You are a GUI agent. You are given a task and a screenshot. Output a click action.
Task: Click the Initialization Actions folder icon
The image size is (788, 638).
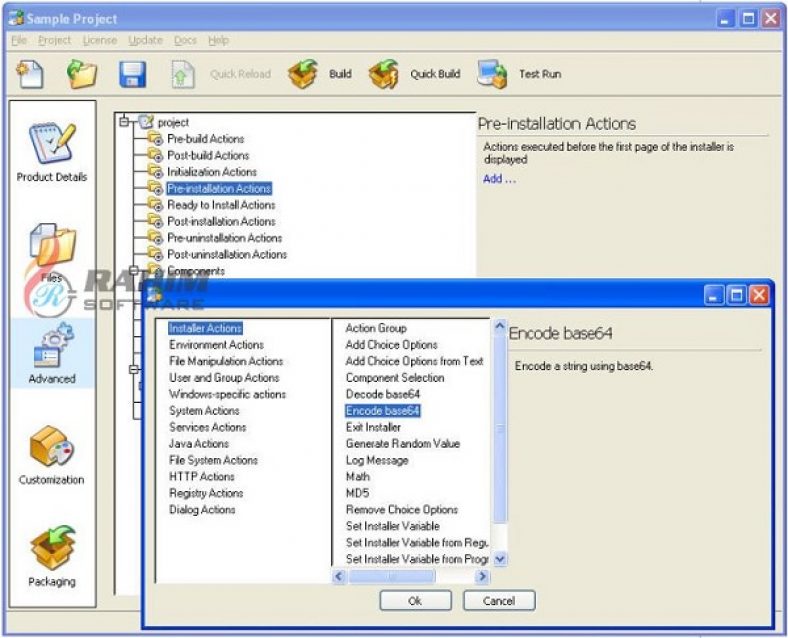[155, 171]
